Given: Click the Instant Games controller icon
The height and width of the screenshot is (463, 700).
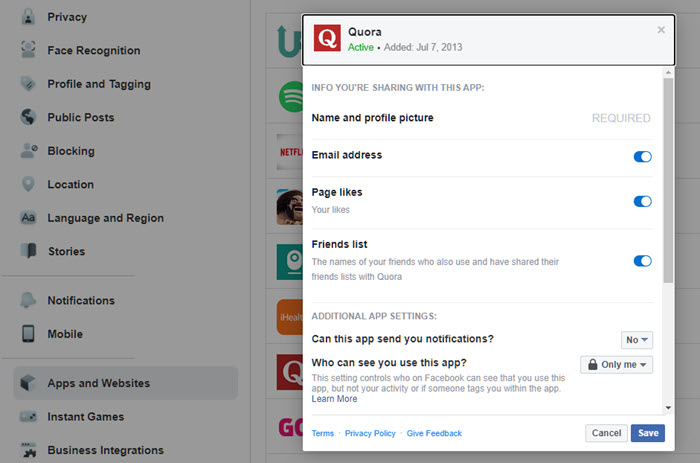Looking at the screenshot, I should [x=28, y=417].
